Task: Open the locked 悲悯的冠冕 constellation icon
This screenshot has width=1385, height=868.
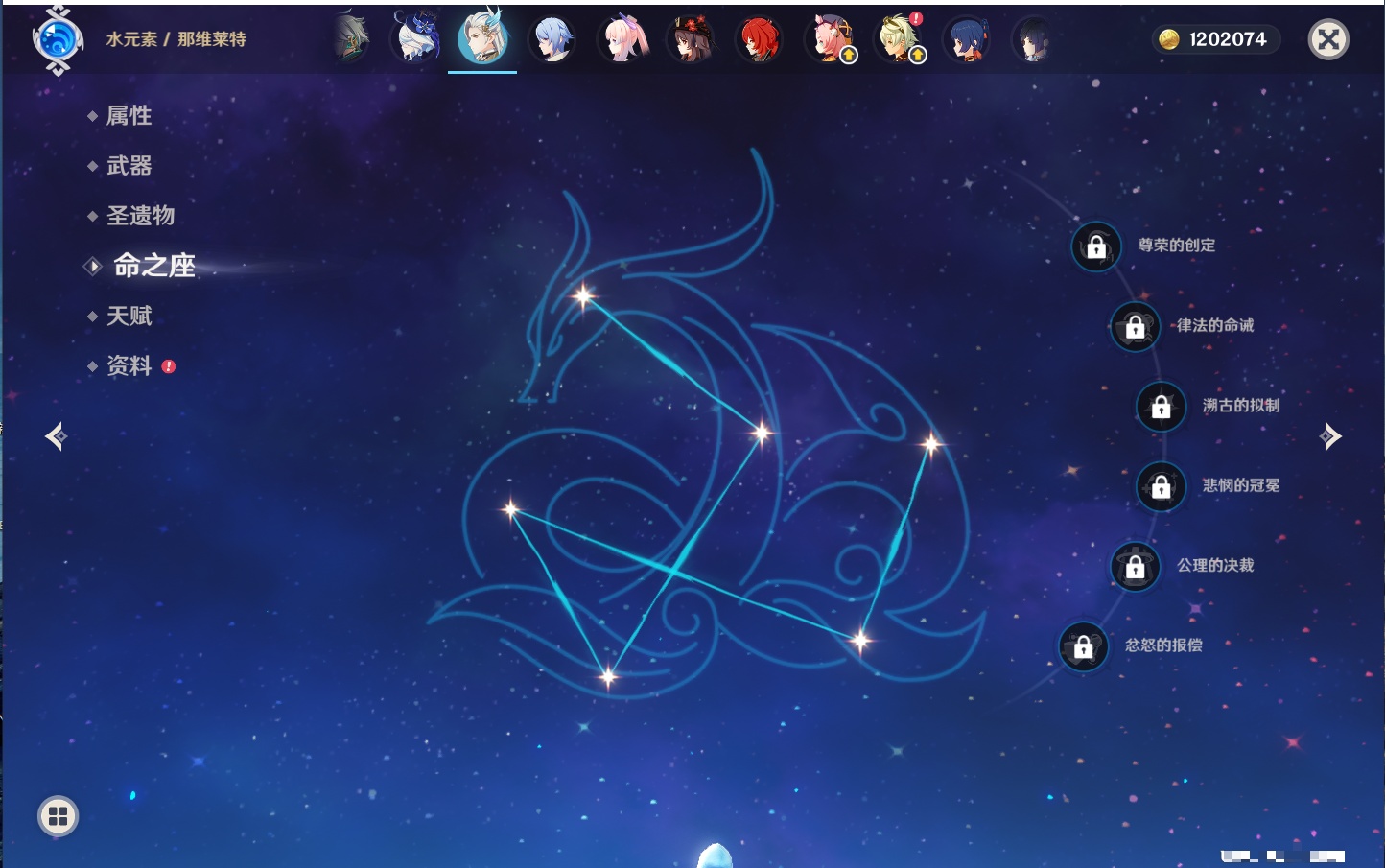Action: pyautogui.click(x=1161, y=487)
